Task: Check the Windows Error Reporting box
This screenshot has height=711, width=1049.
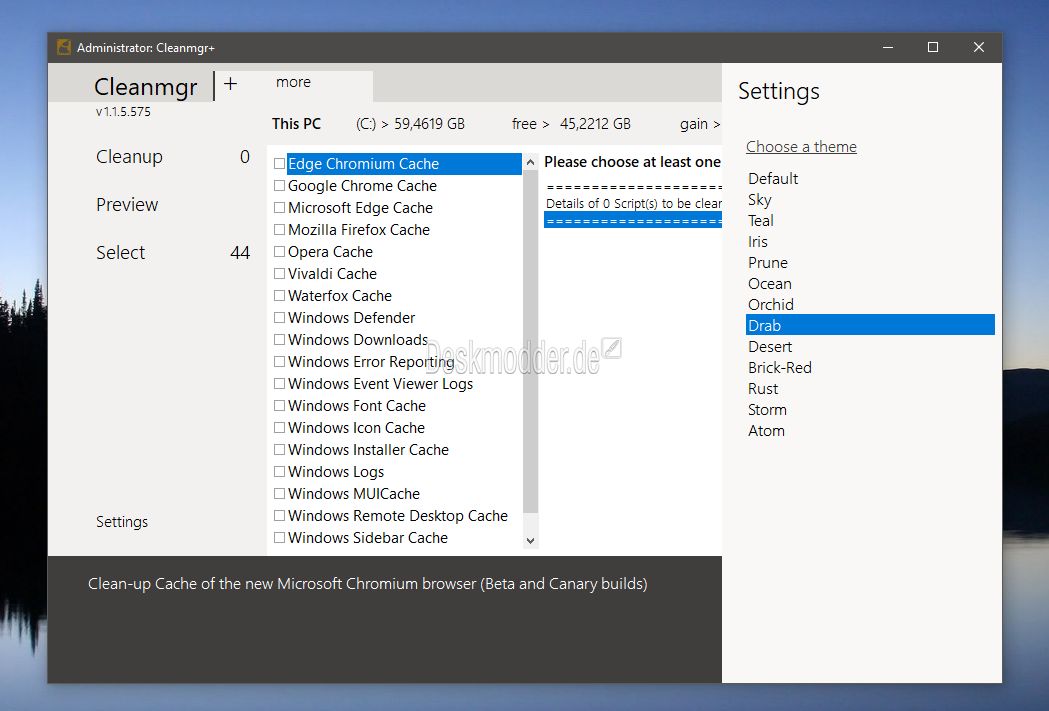Action: (280, 362)
